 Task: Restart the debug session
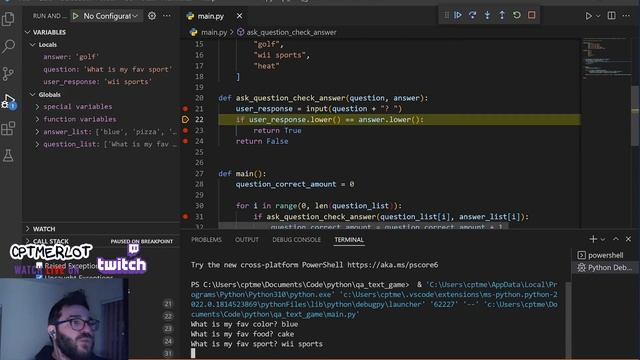tap(517, 15)
